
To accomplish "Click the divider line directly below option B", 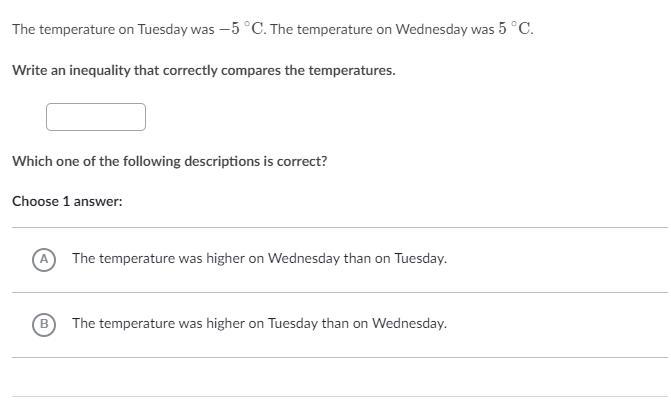I will click(x=340, y=357).
